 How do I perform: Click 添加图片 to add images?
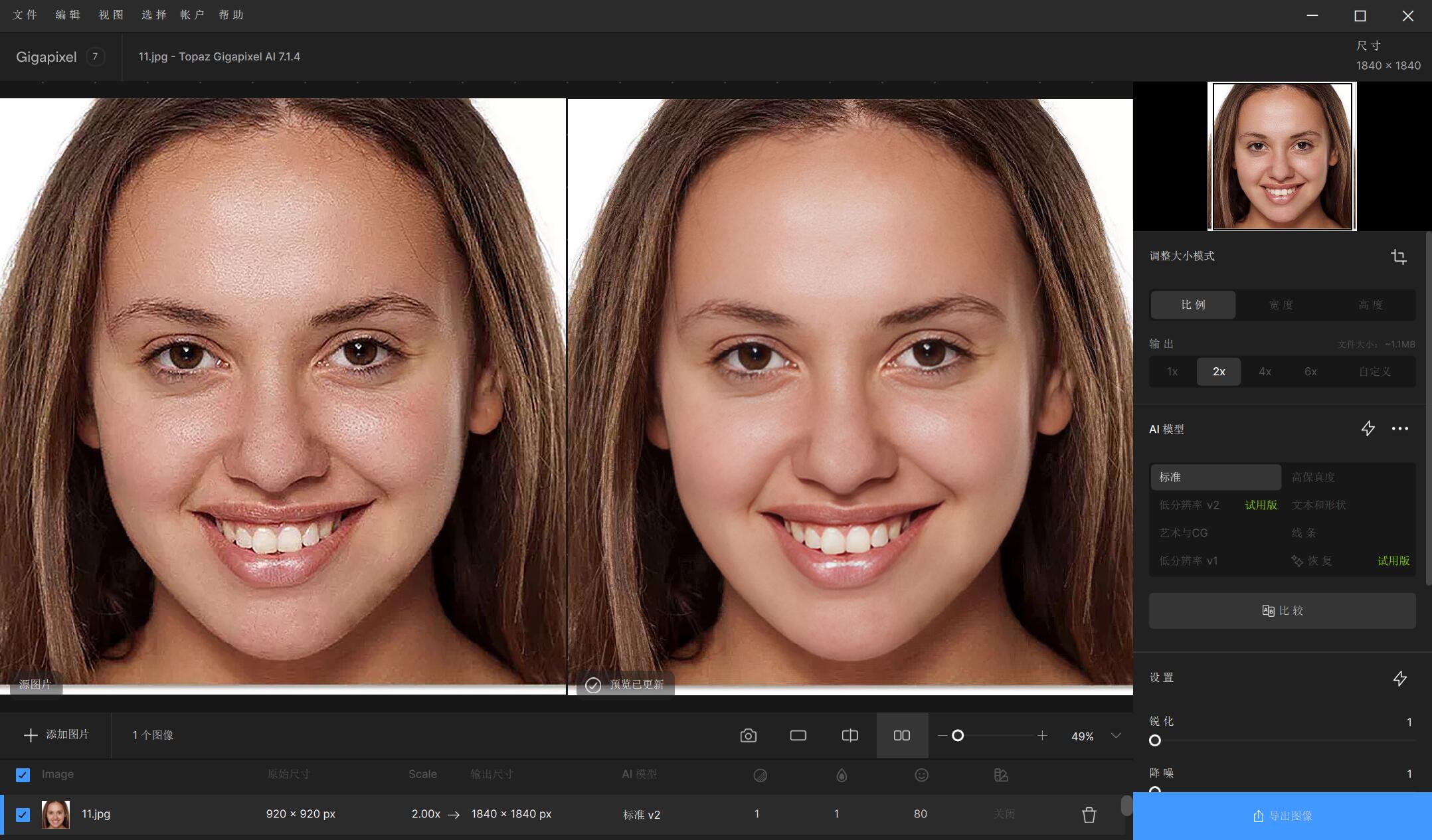(56, 735)
